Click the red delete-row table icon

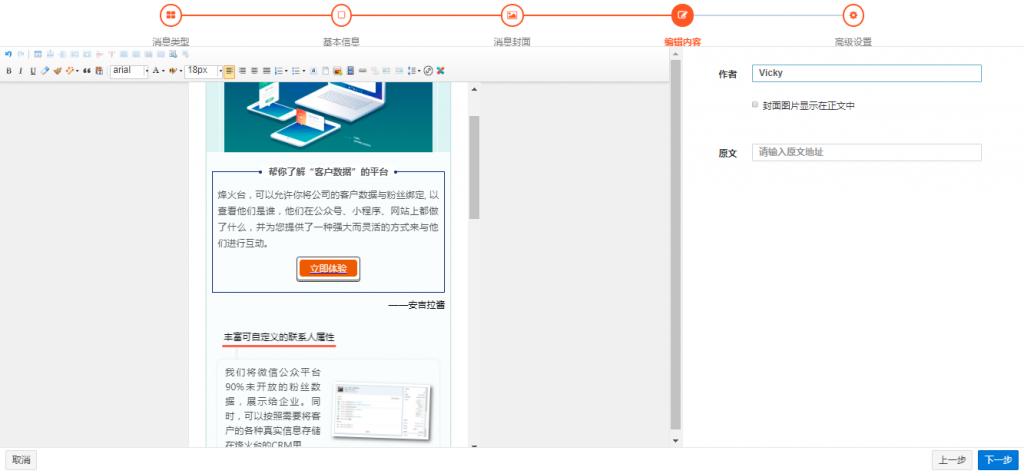click(99, 54)
